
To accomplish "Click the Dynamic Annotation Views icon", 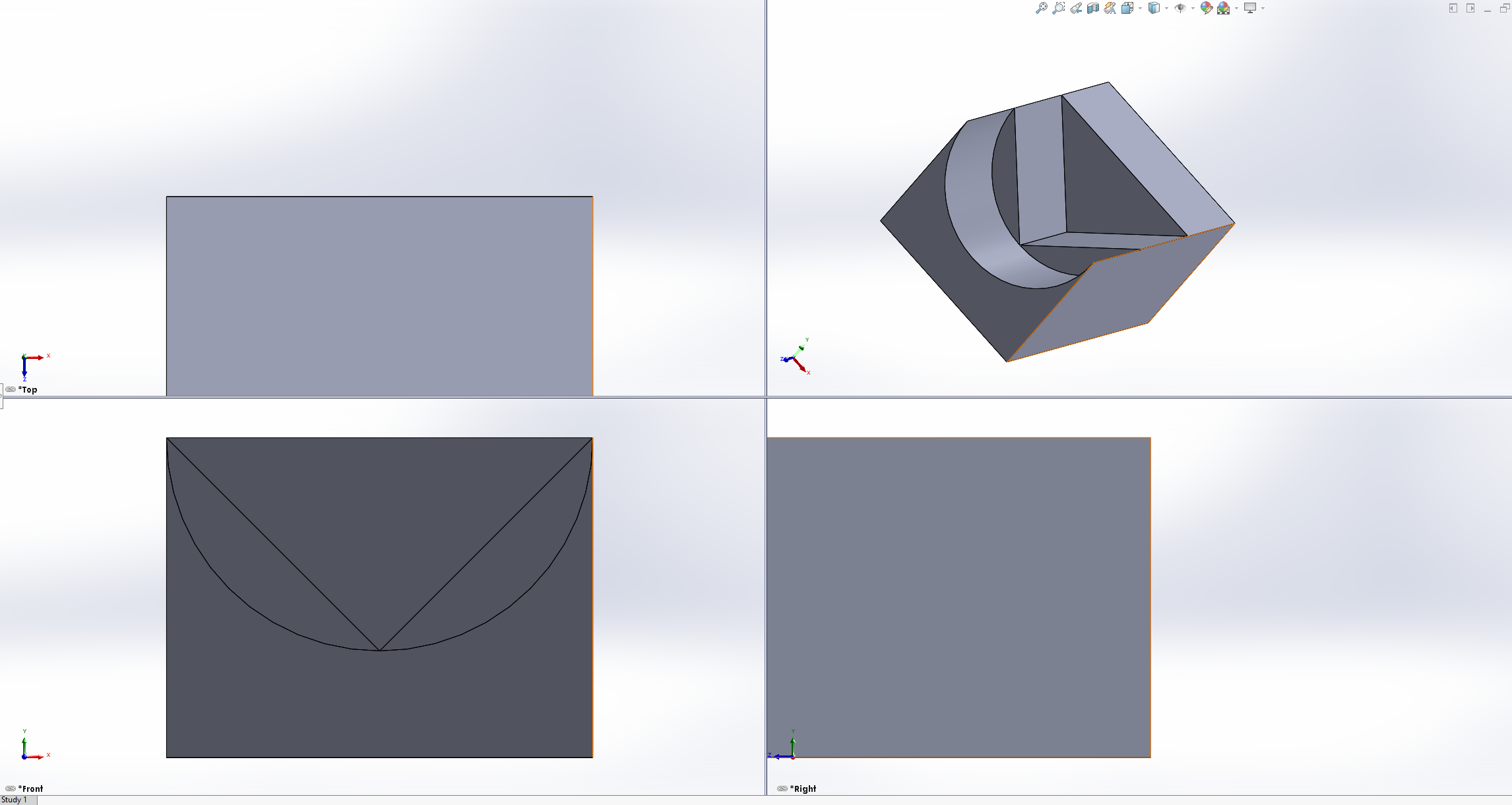I will click(1110, 8).
